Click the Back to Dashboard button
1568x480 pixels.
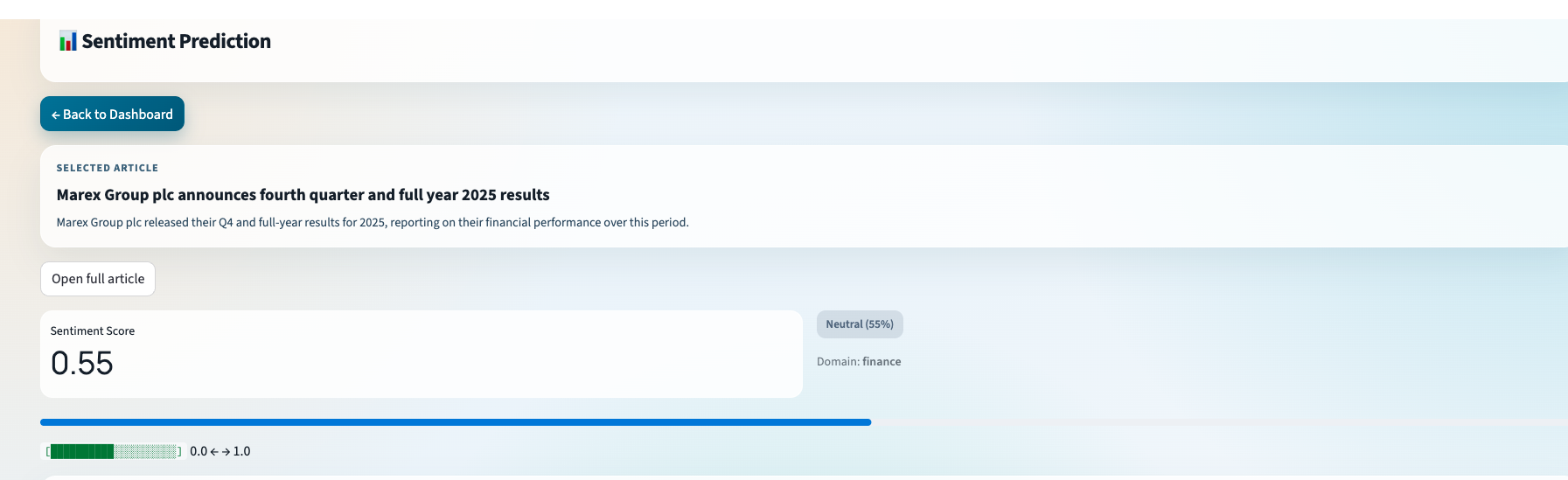click(112, 114)
